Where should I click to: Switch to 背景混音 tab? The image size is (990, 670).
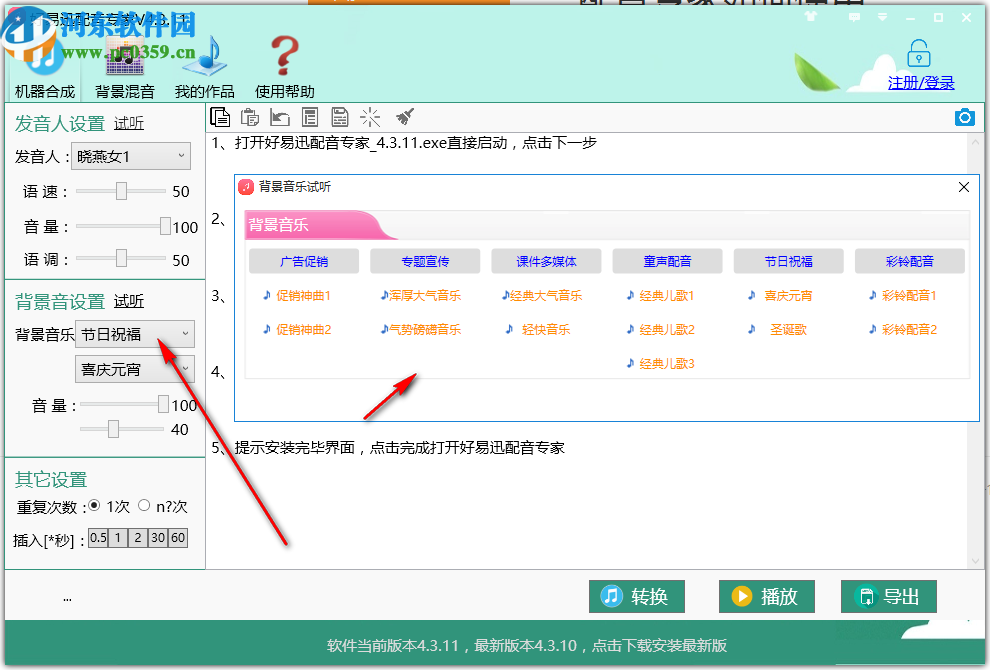[125, 68]
